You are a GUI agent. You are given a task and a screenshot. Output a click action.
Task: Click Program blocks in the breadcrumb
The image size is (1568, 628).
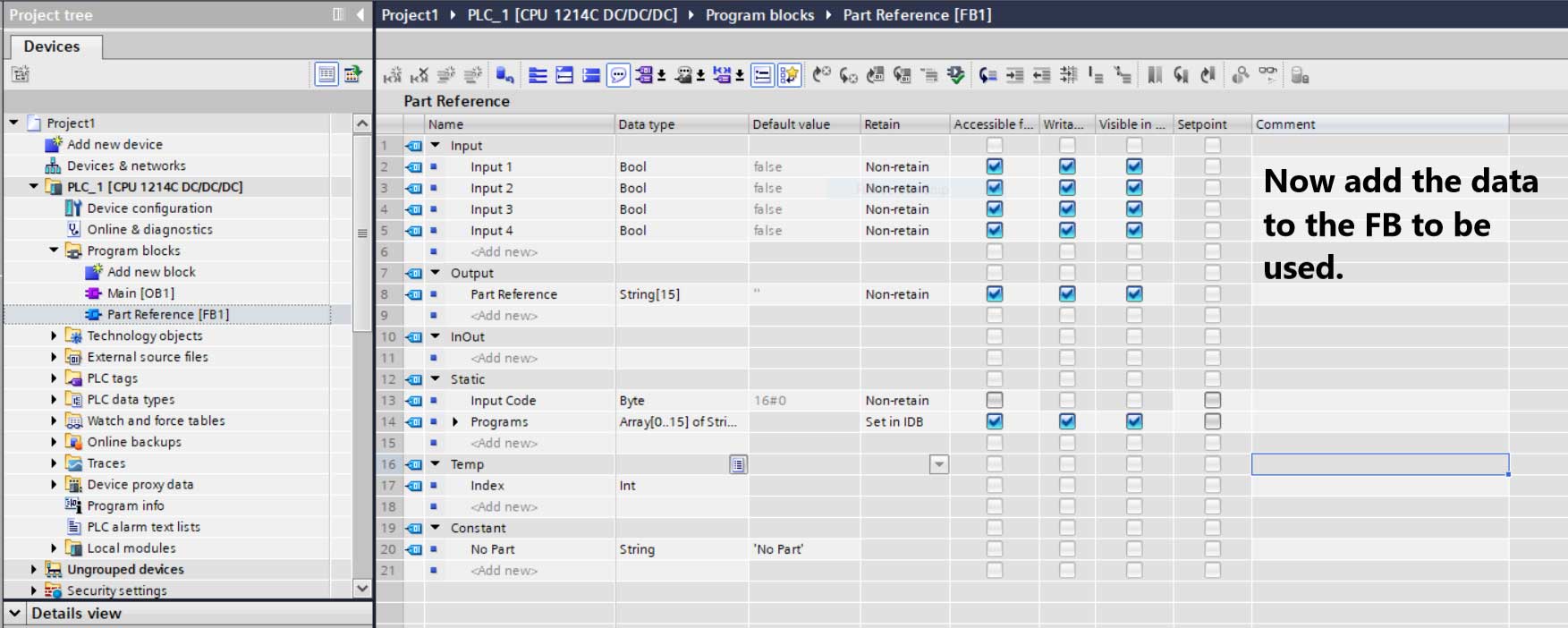759,15
